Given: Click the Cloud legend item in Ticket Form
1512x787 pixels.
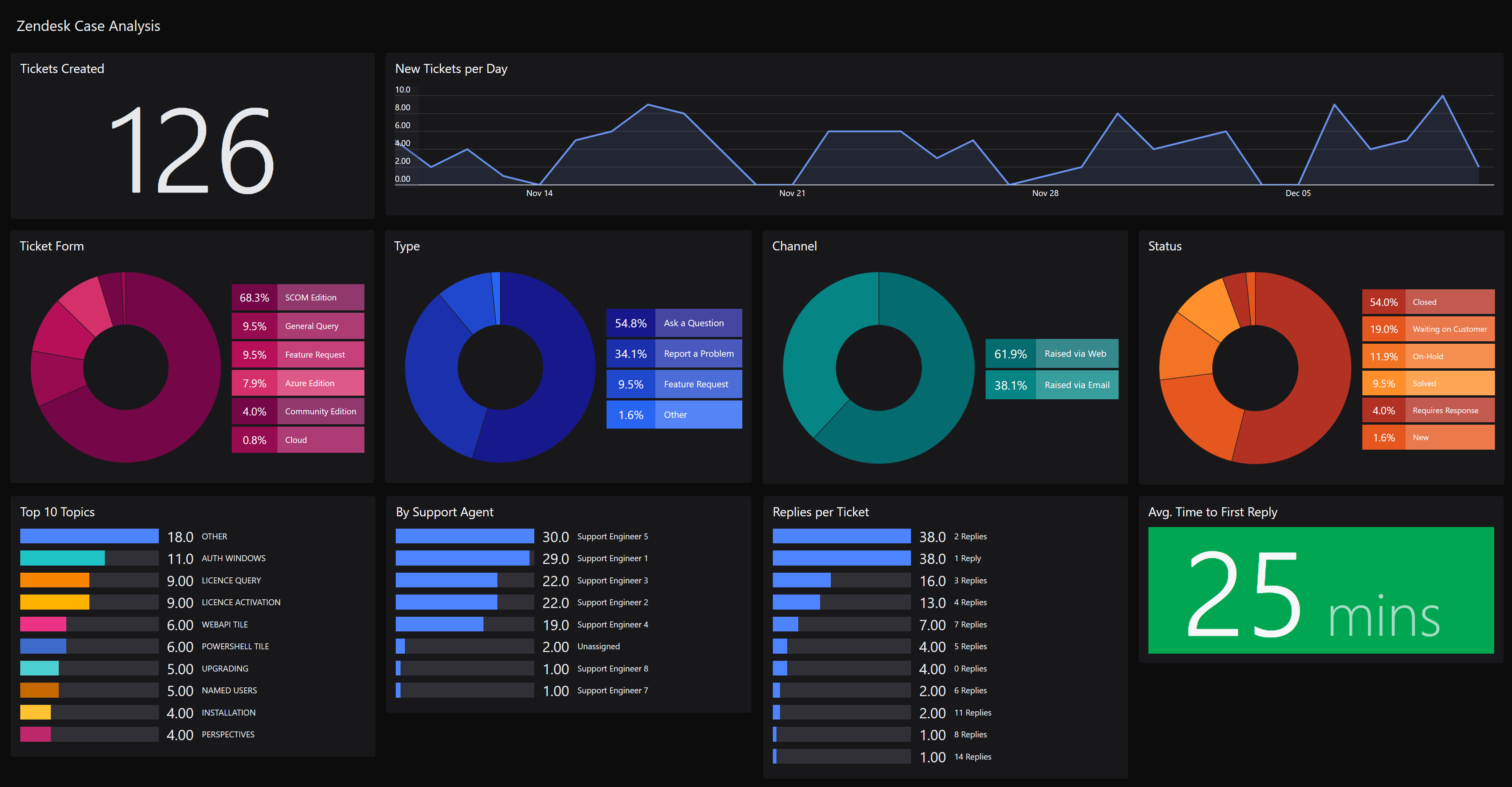Looking at the screenshot, I should coord(298,439).
